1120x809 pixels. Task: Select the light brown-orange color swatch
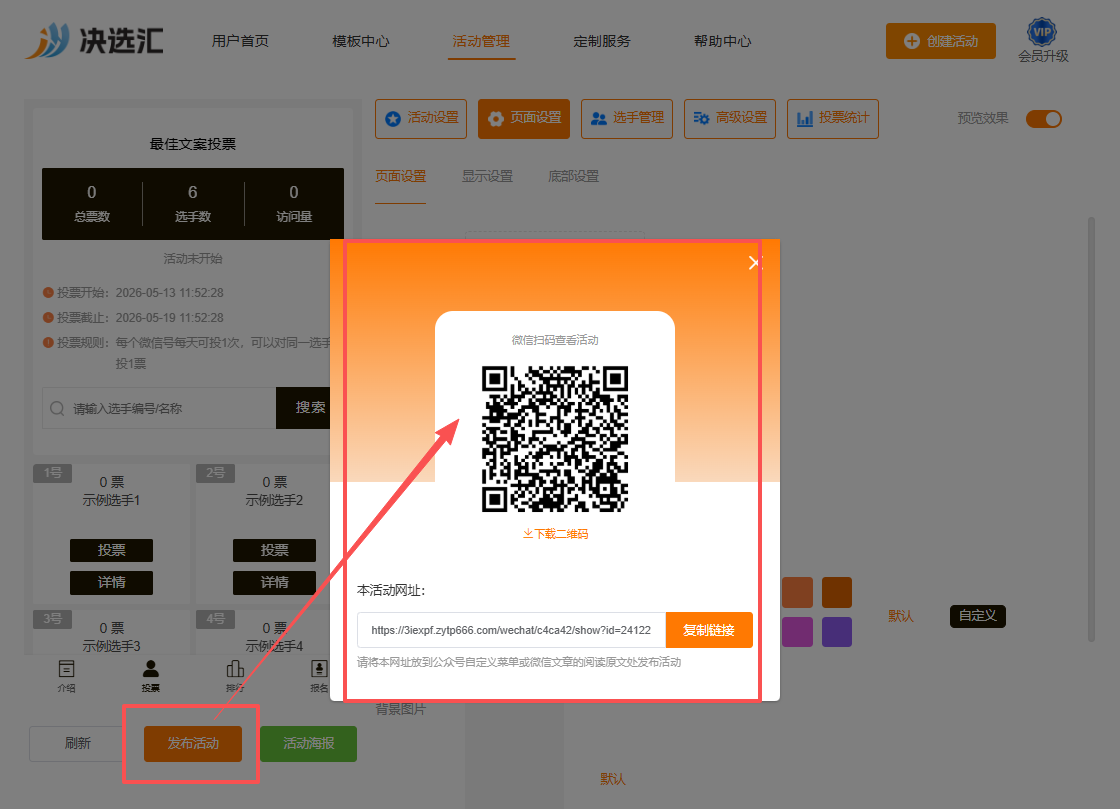(797, 592)
